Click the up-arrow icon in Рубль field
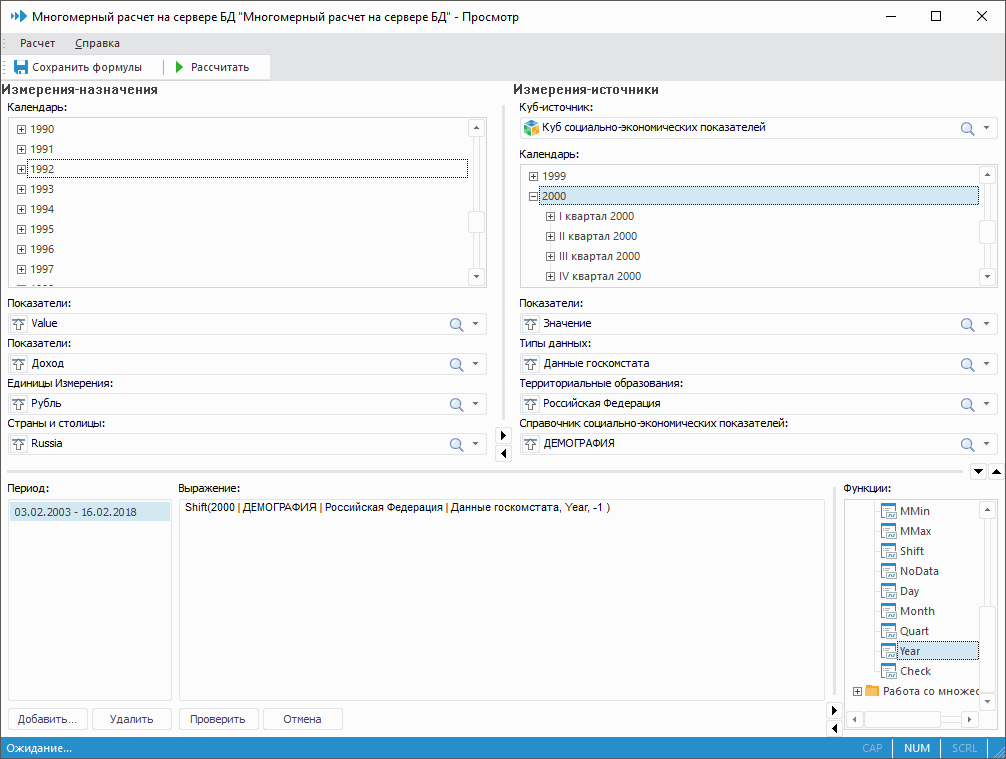Image resolution: width=1006 pixels, height=759 pixels. 18,404
